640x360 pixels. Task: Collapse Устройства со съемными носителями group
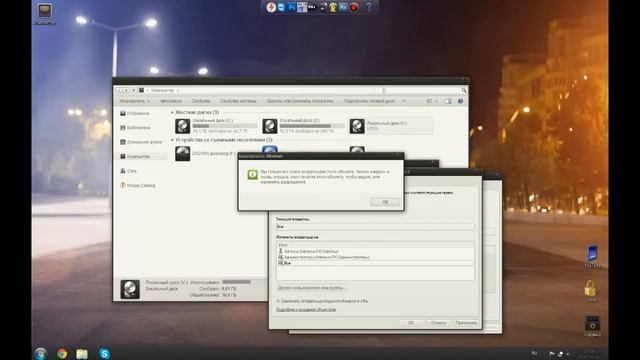(x=172, y=140)
